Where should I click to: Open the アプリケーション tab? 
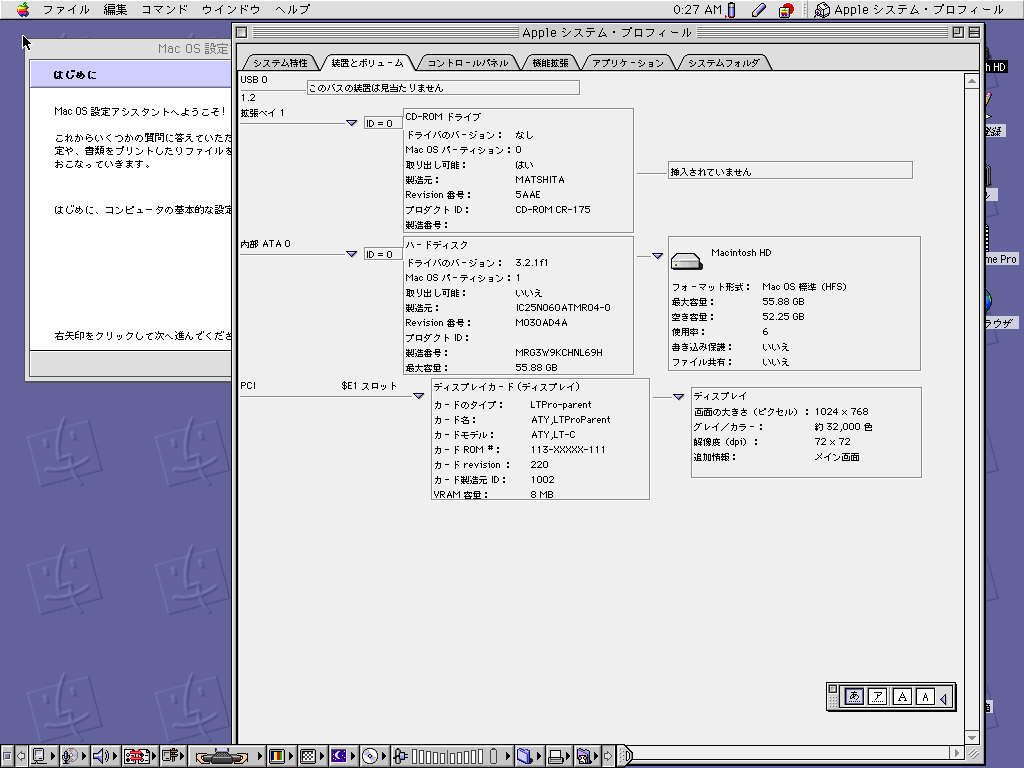[x=628, y=63]
